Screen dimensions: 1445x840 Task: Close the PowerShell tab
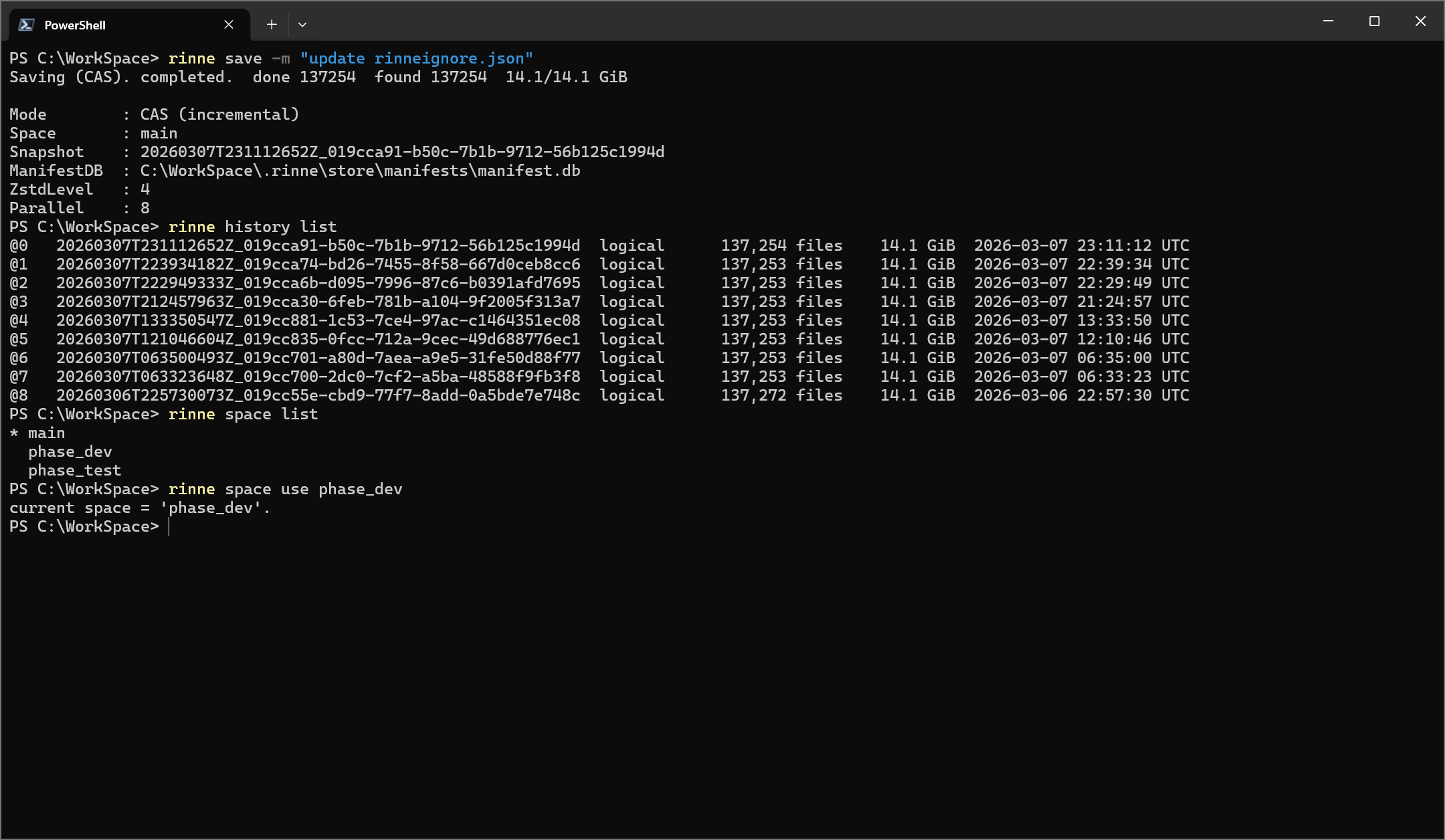click(228, 24)
